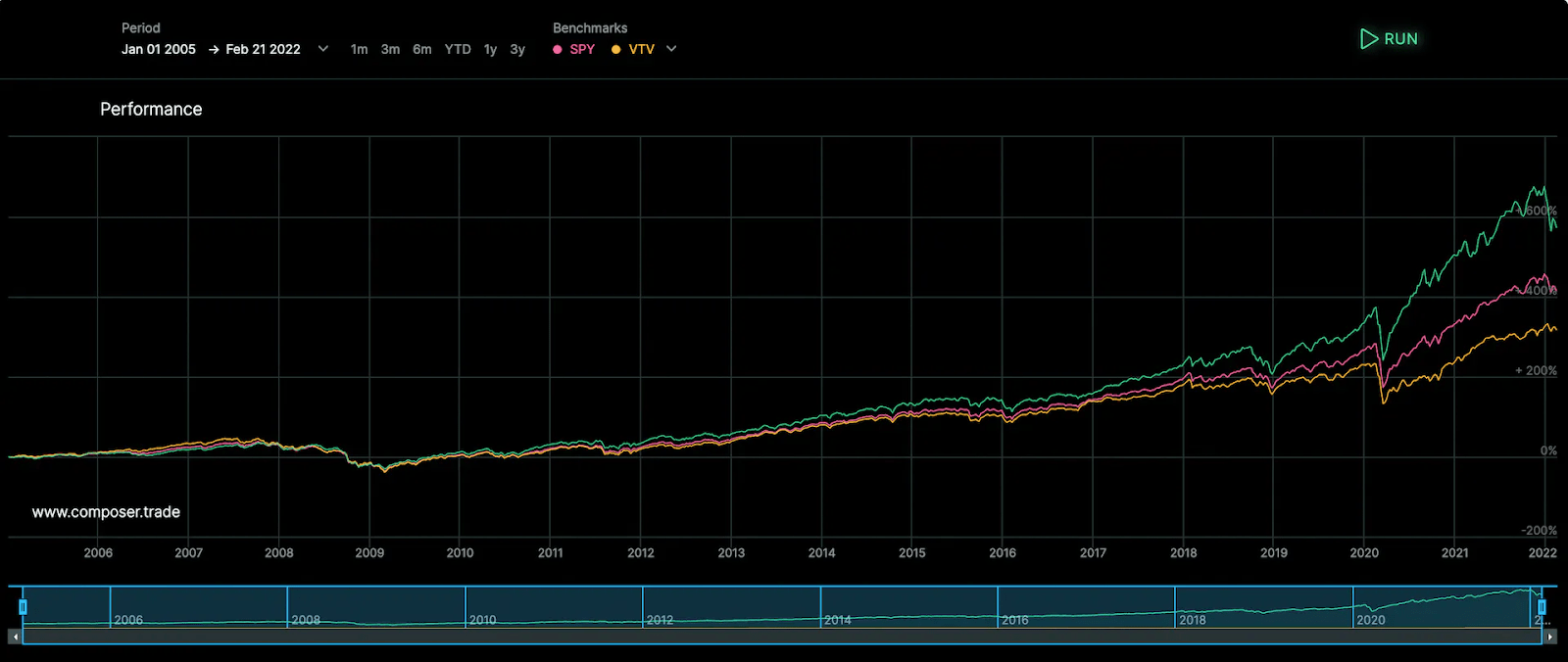
Task: Select the 3m time range
Action: [390, 50]
